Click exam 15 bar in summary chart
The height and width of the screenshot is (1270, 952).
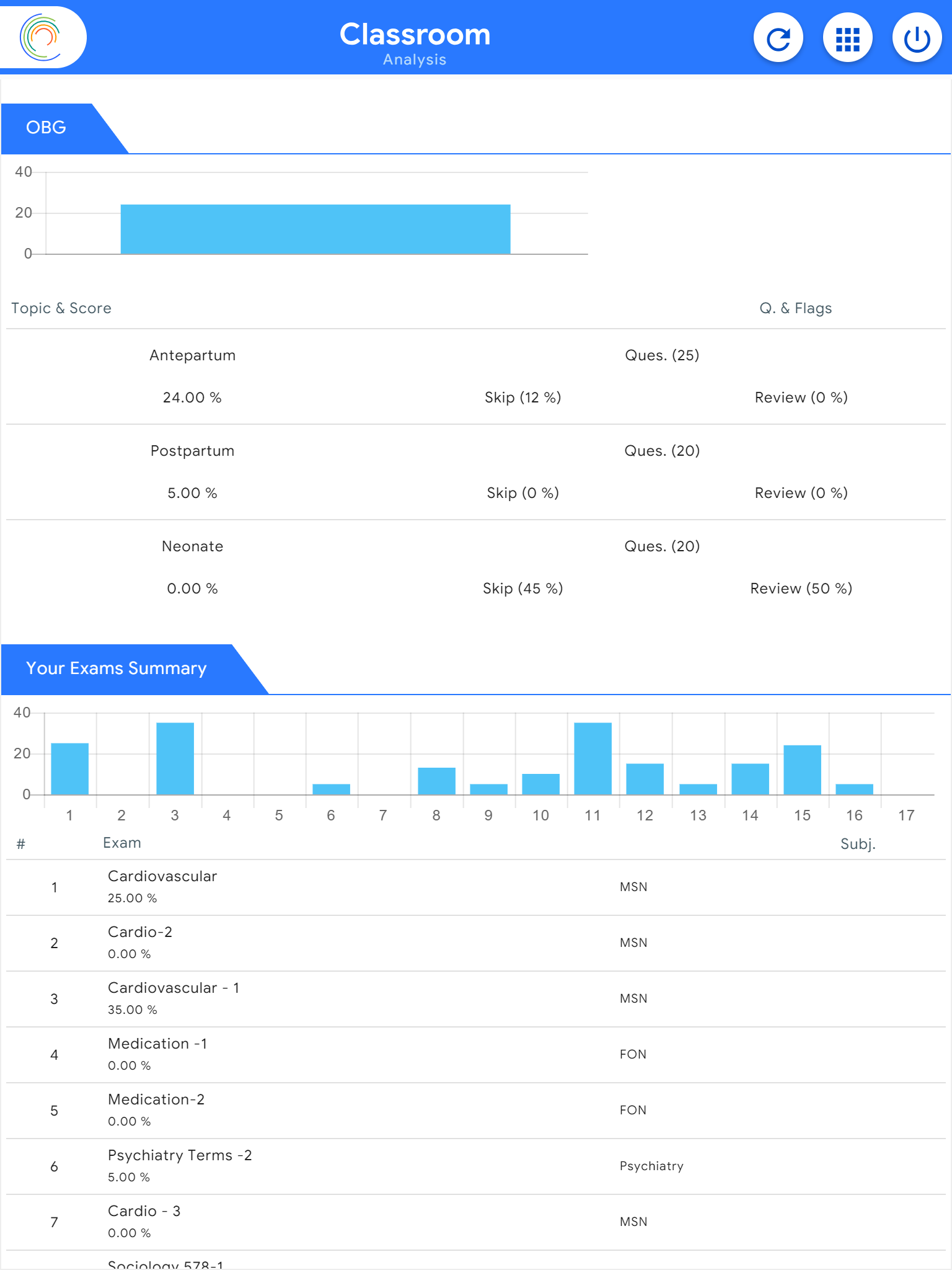point(802,769)
